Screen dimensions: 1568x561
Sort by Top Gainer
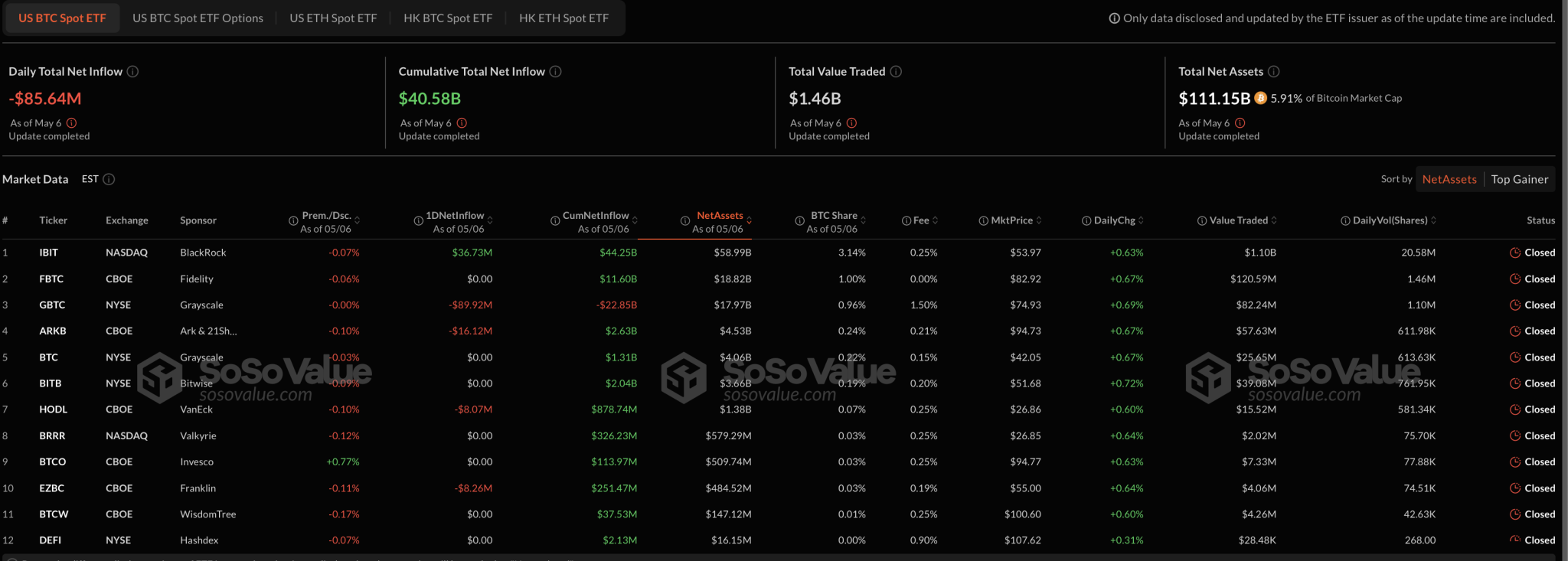1520,179
